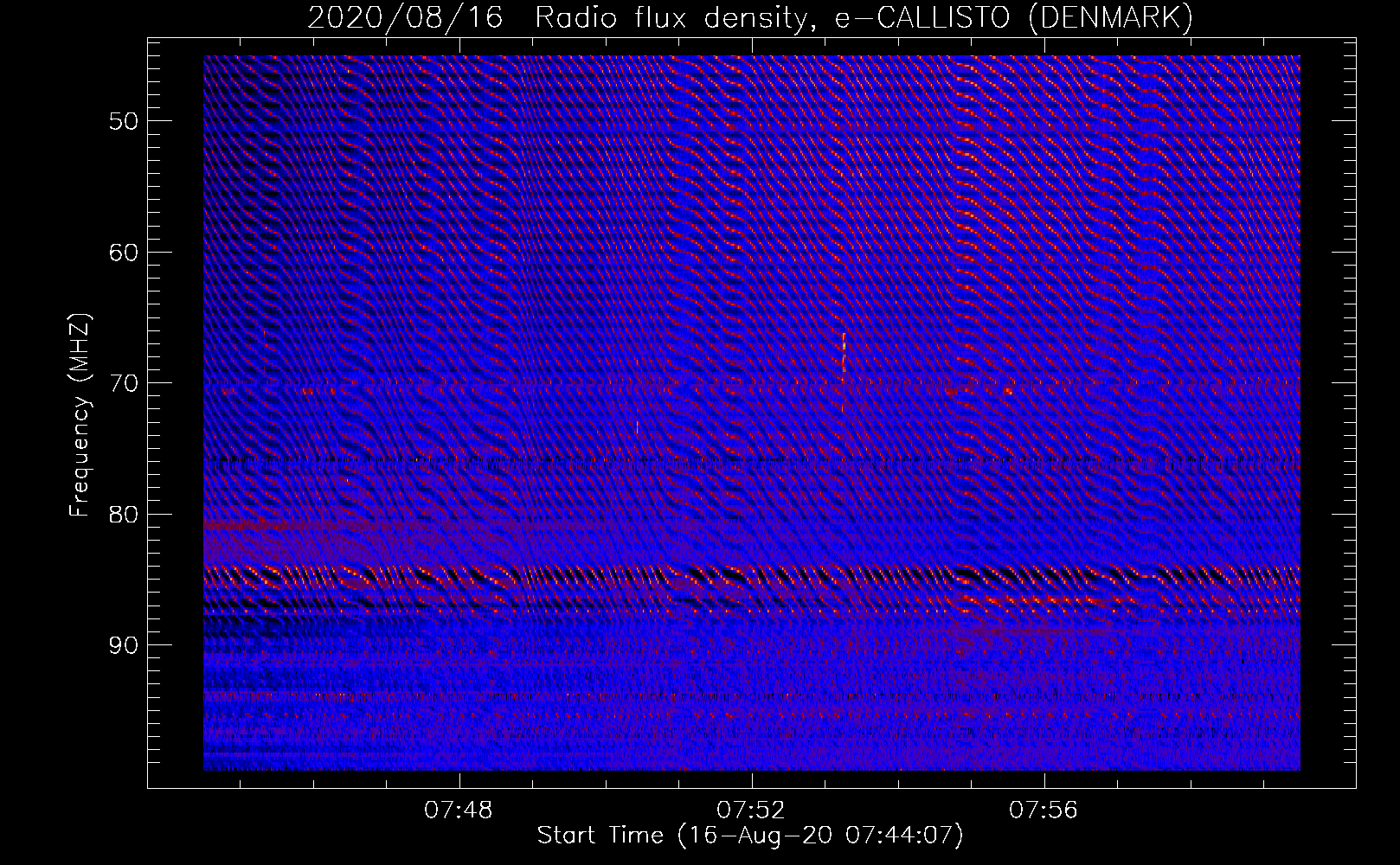Click the "Frequency (MHZ)" axis label
Image resolution: width=1400 pixels, height=865 pixels.
click(80, 415)
